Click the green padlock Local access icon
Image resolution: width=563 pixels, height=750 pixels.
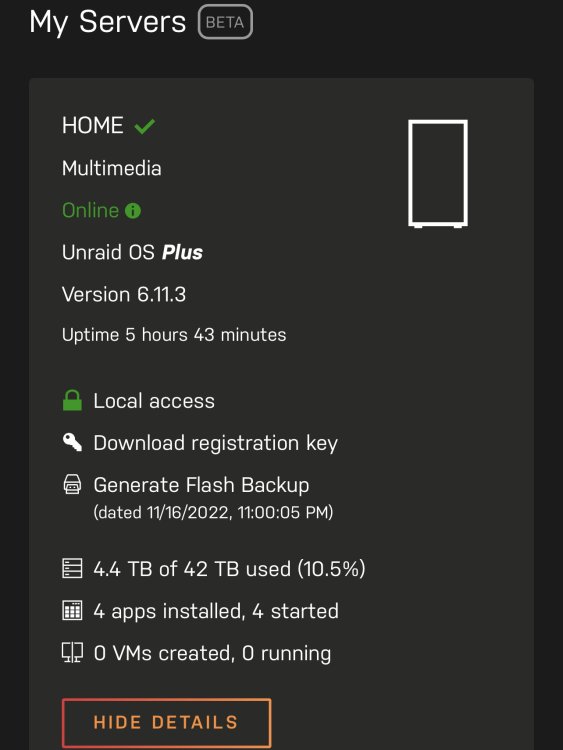point(72,400)
